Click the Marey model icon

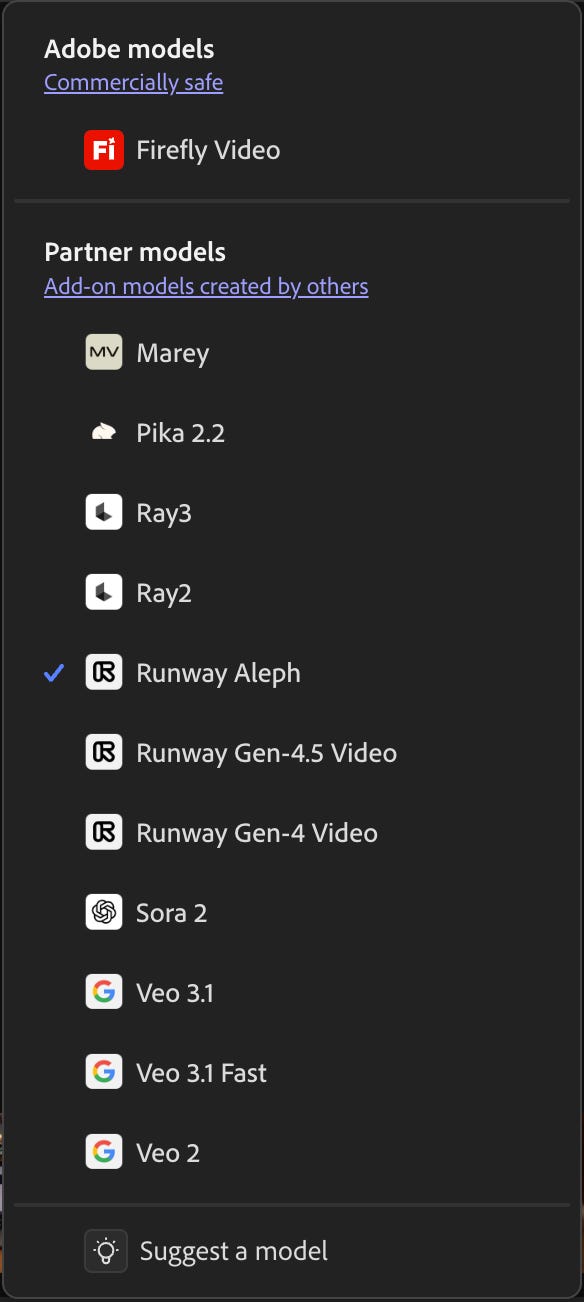click(103, 352)
